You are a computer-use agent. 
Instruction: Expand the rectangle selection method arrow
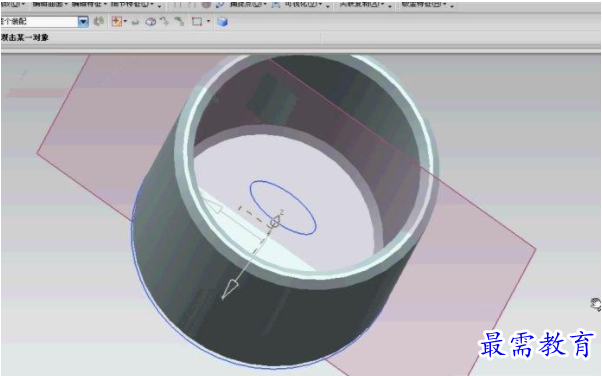208,22
